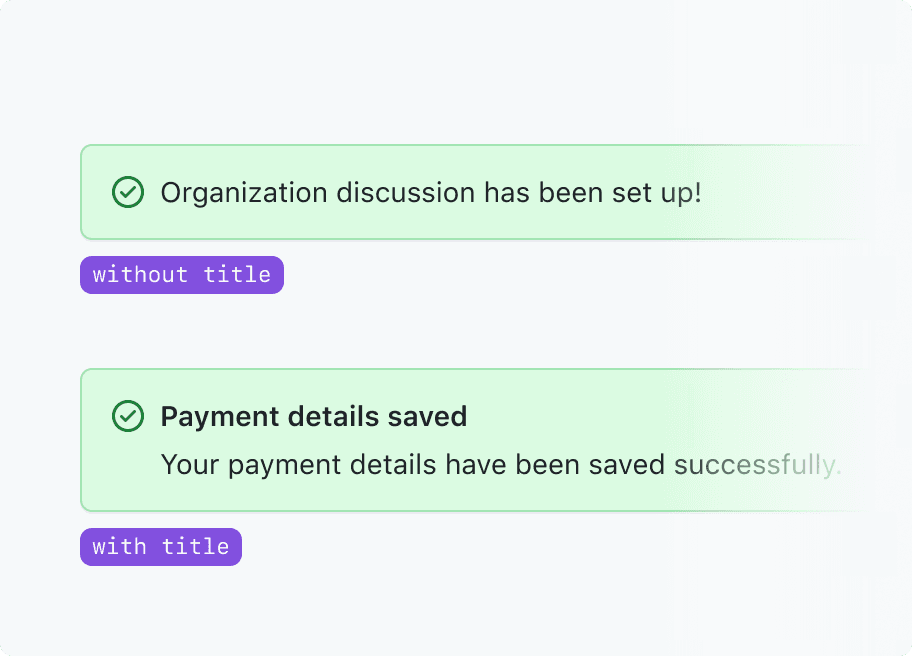912x656 pixels.
Task: Click the check-circle icon beside "Organization discussion"
Action: (127, 192)
